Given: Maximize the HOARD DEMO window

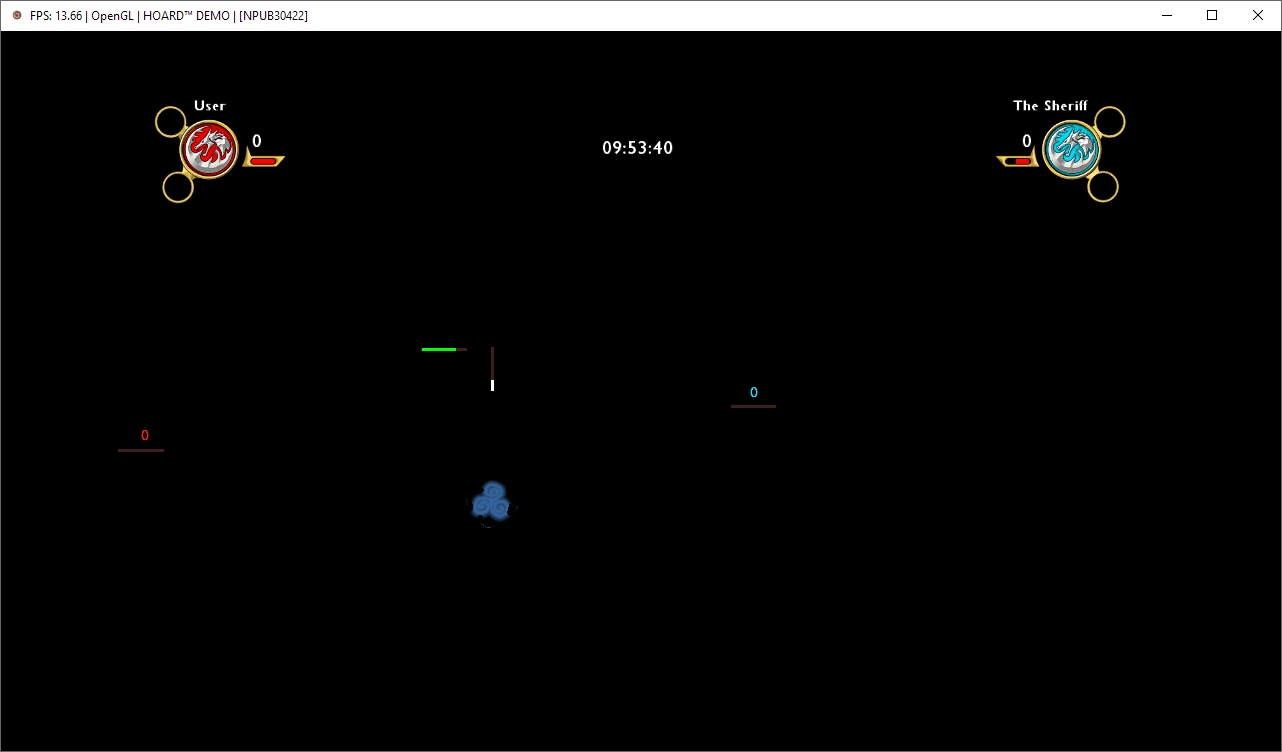Looking at the screenshot, I should (1212, 15).
